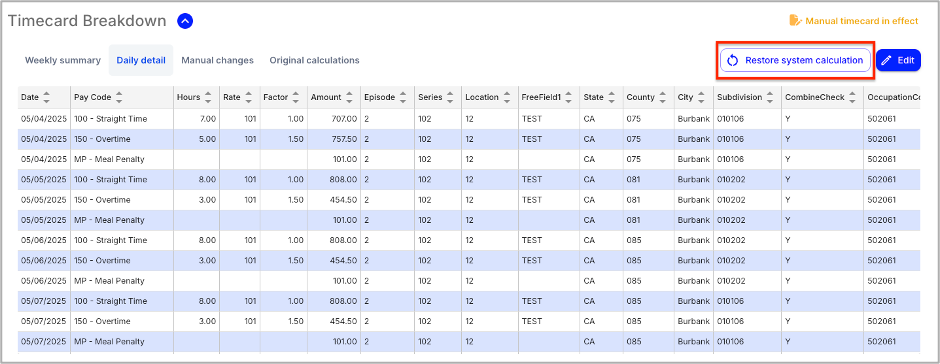Click the 'Manual timecard in effect' label
The image size is (940, 364).
coord(861,21)
